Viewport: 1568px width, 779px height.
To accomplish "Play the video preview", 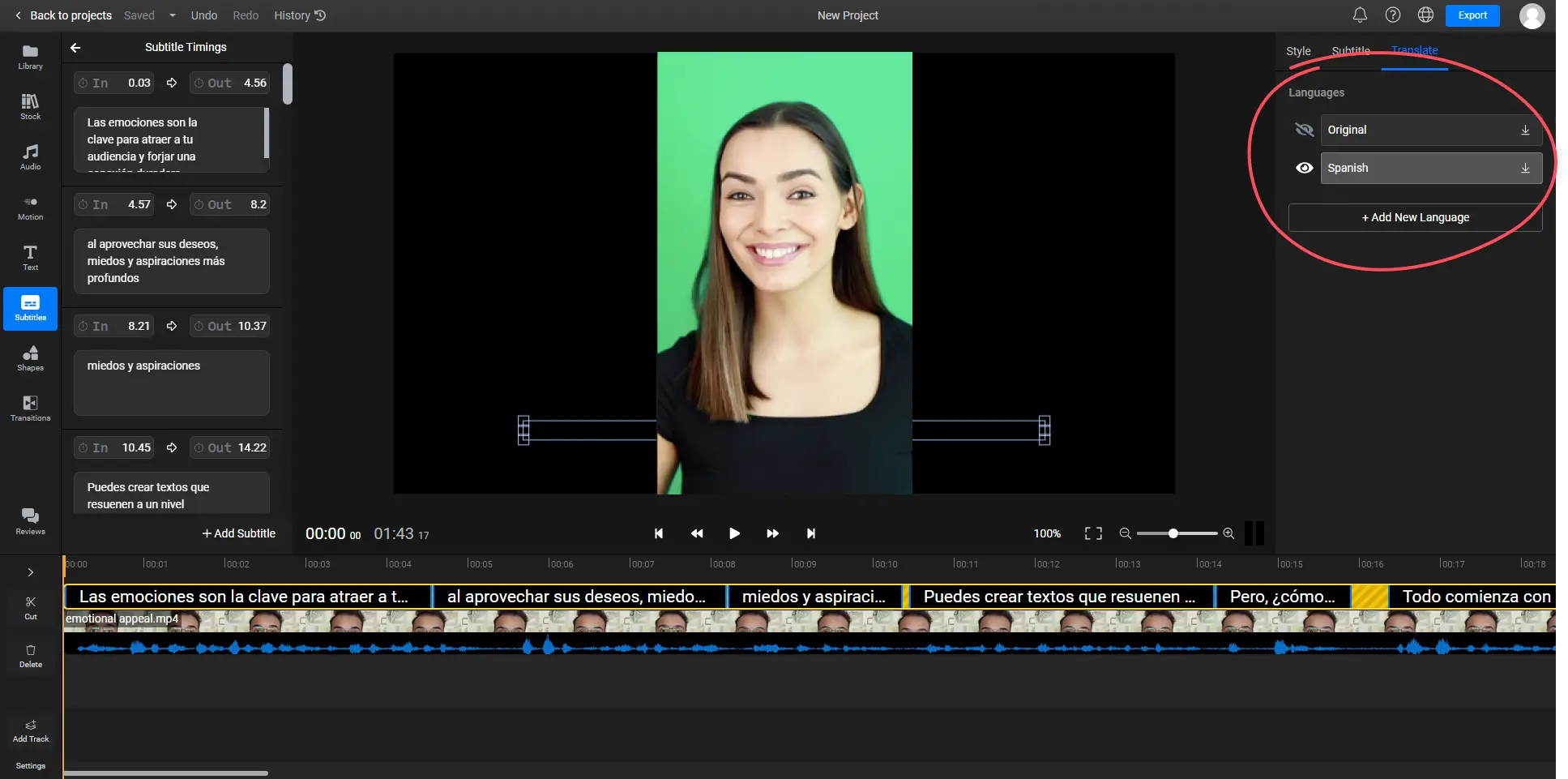I will tap(733, 533).
